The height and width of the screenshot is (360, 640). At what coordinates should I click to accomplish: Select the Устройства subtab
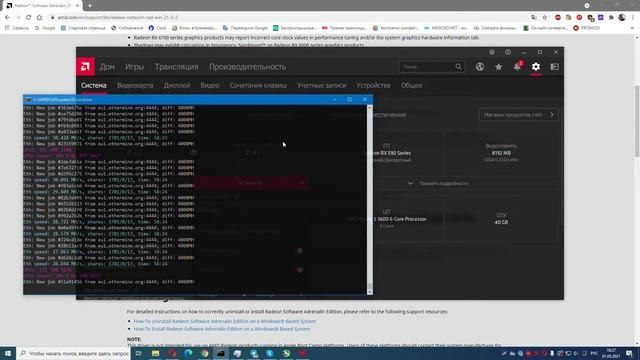(373, 85)
